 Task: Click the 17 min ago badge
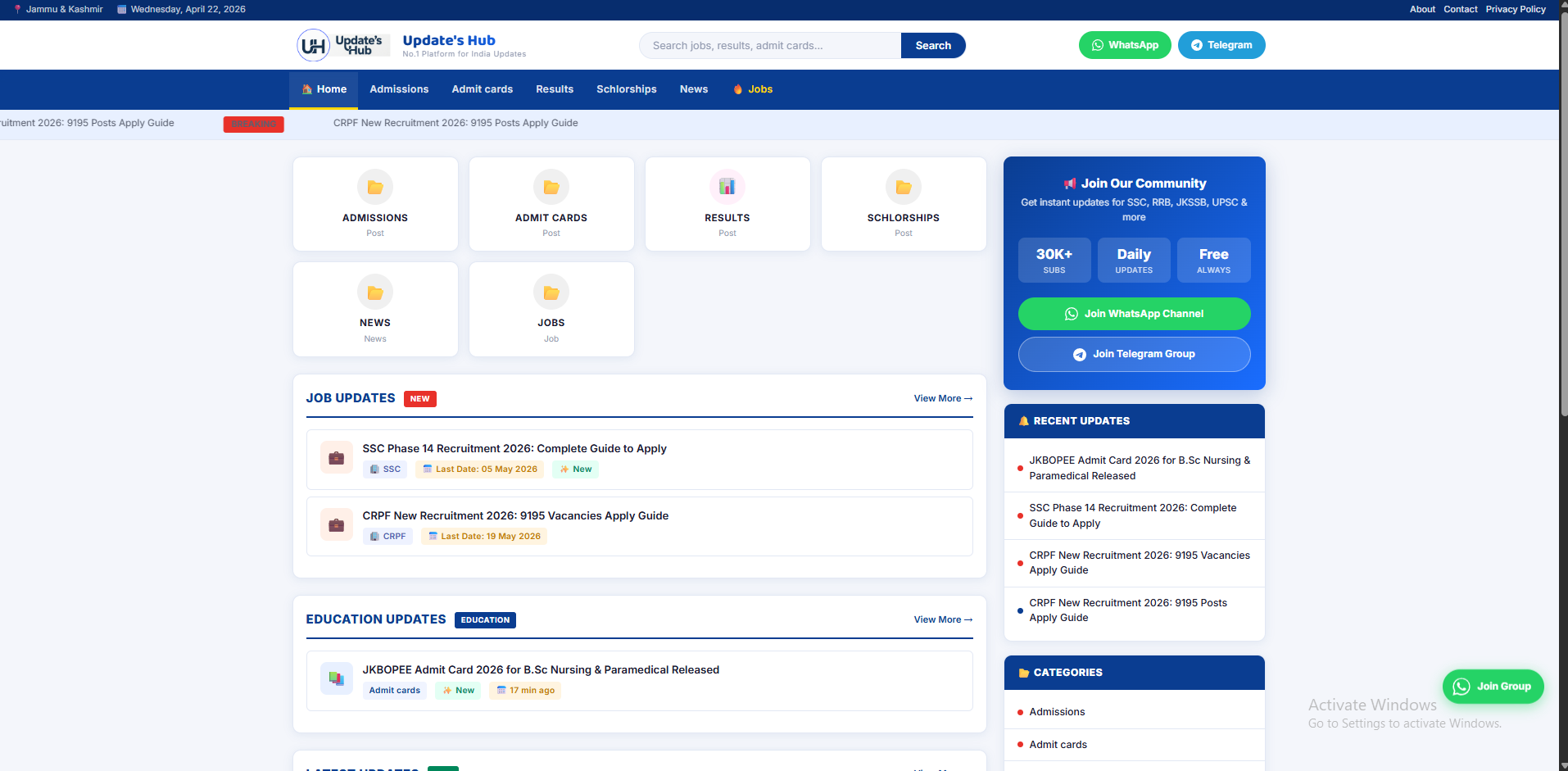point(526,691)
